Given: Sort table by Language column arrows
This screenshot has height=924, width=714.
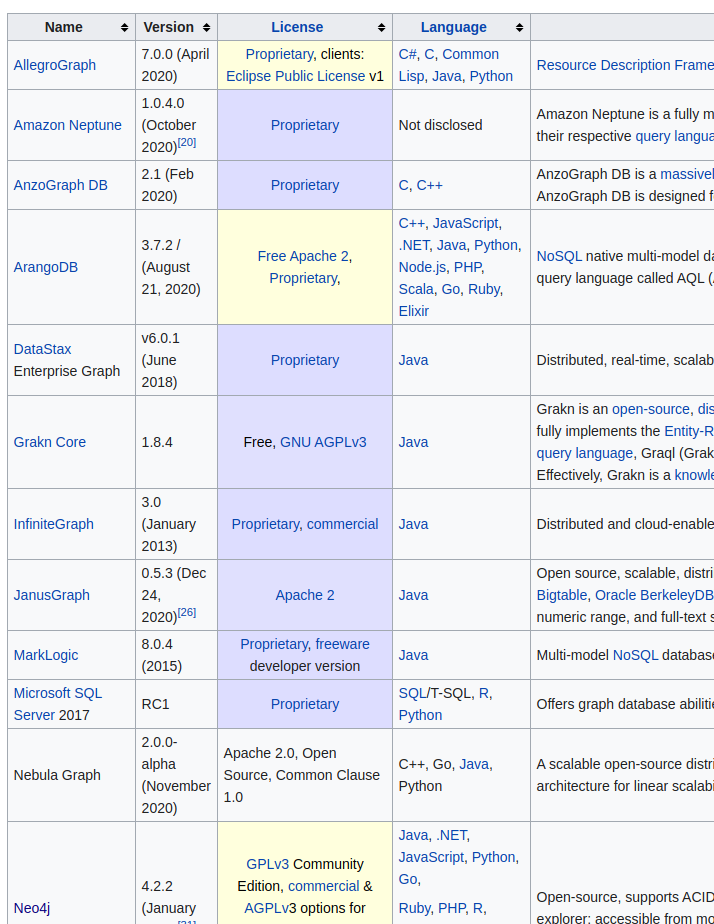Looking at the screenshot, I should (519, 28).
